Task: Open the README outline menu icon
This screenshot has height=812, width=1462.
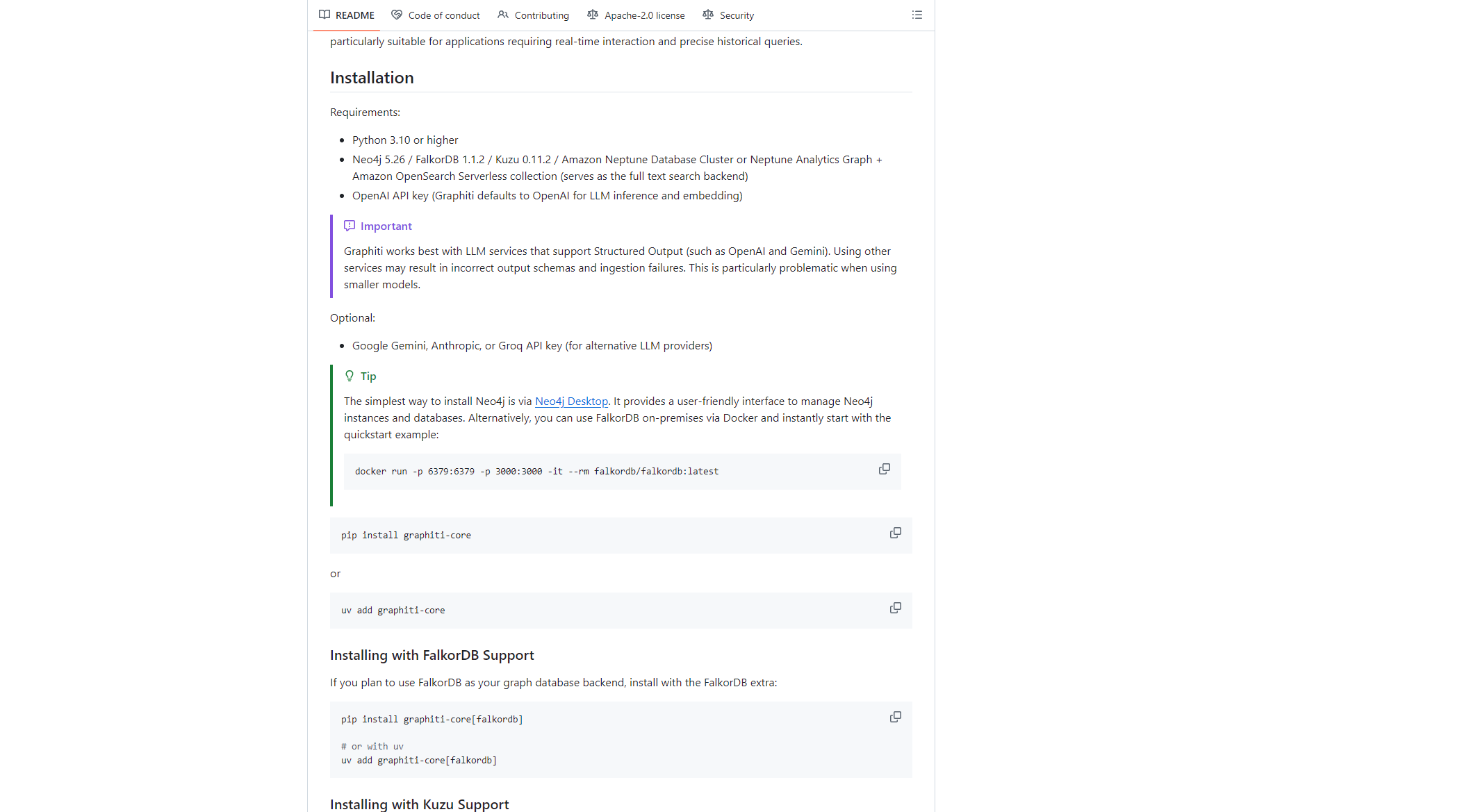Action: point(917,15)
